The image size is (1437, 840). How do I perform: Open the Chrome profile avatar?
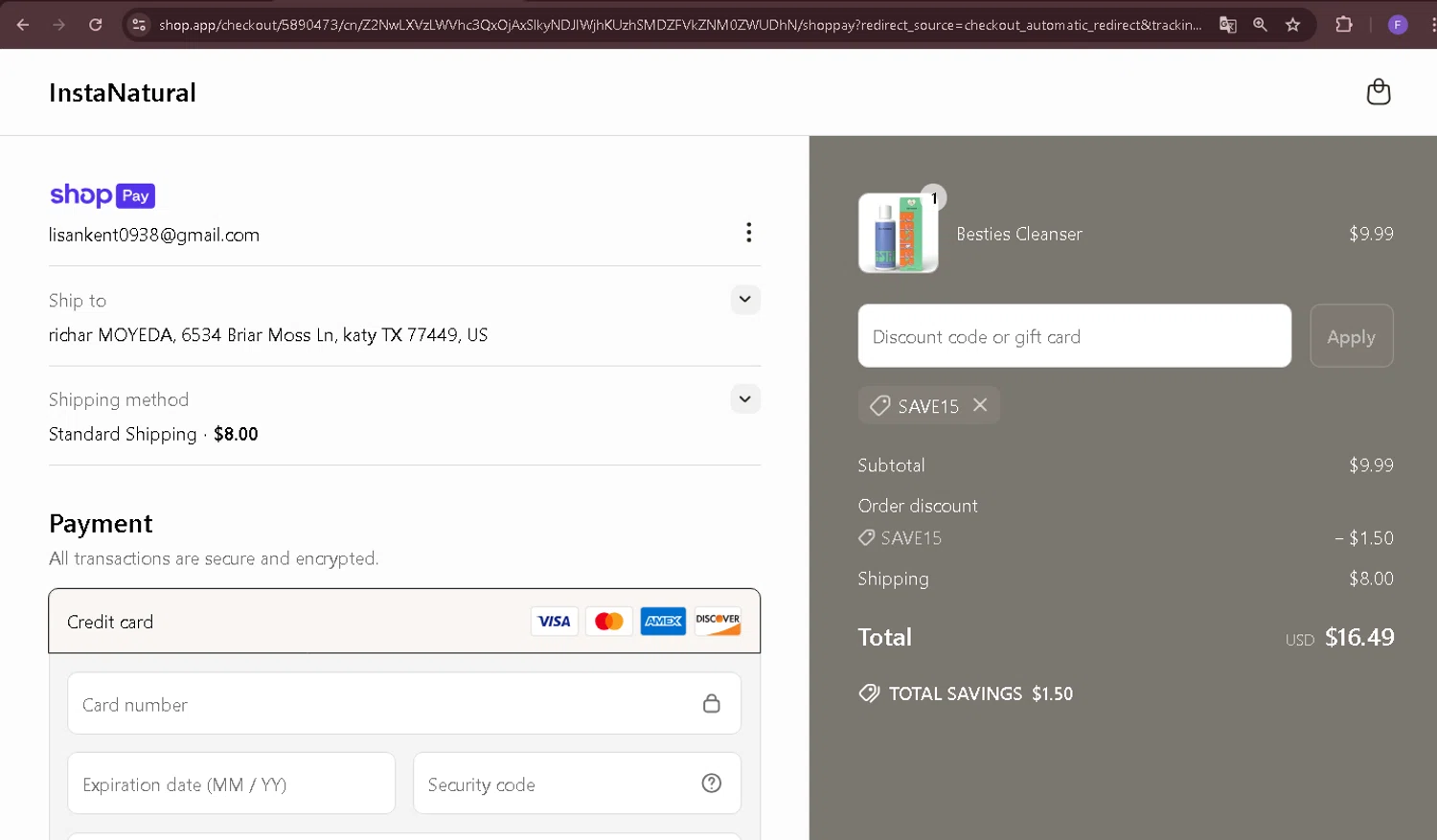[1398, 25]
